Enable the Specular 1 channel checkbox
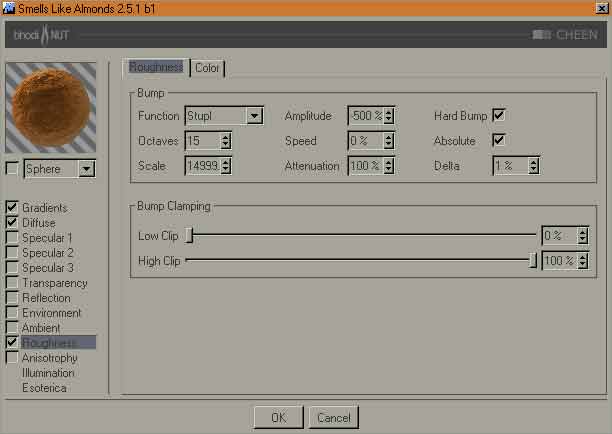This screenshot has height=434, width=612. tap(12, 238)
